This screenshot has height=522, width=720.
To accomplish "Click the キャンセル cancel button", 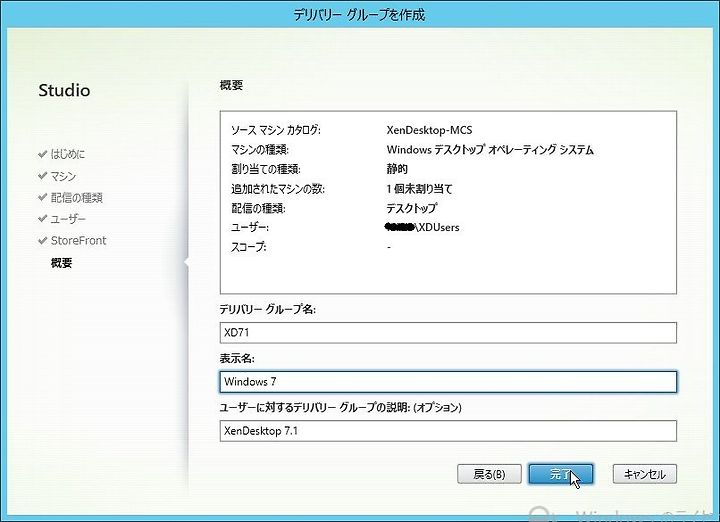I will click(645, 474).
